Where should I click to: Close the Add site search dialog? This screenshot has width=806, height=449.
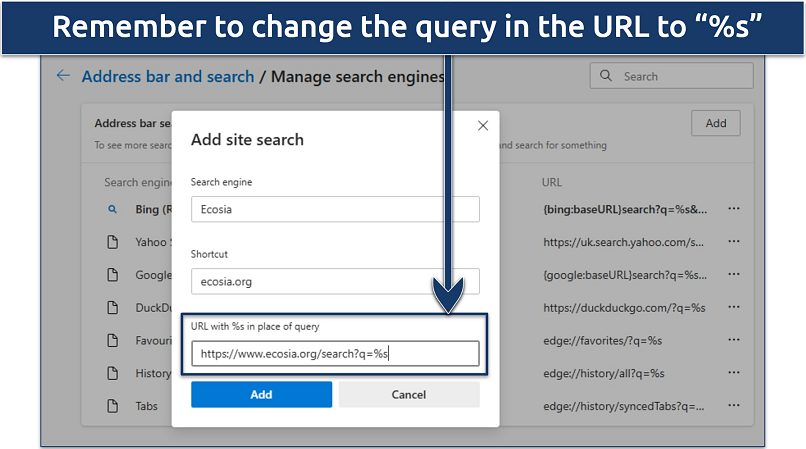click(483, 126)
